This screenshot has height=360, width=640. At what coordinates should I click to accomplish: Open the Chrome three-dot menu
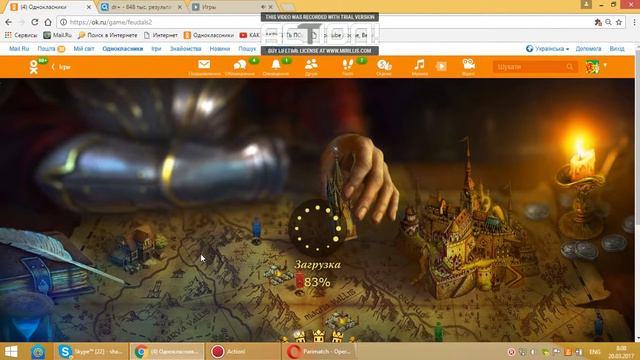click(634, 22)
